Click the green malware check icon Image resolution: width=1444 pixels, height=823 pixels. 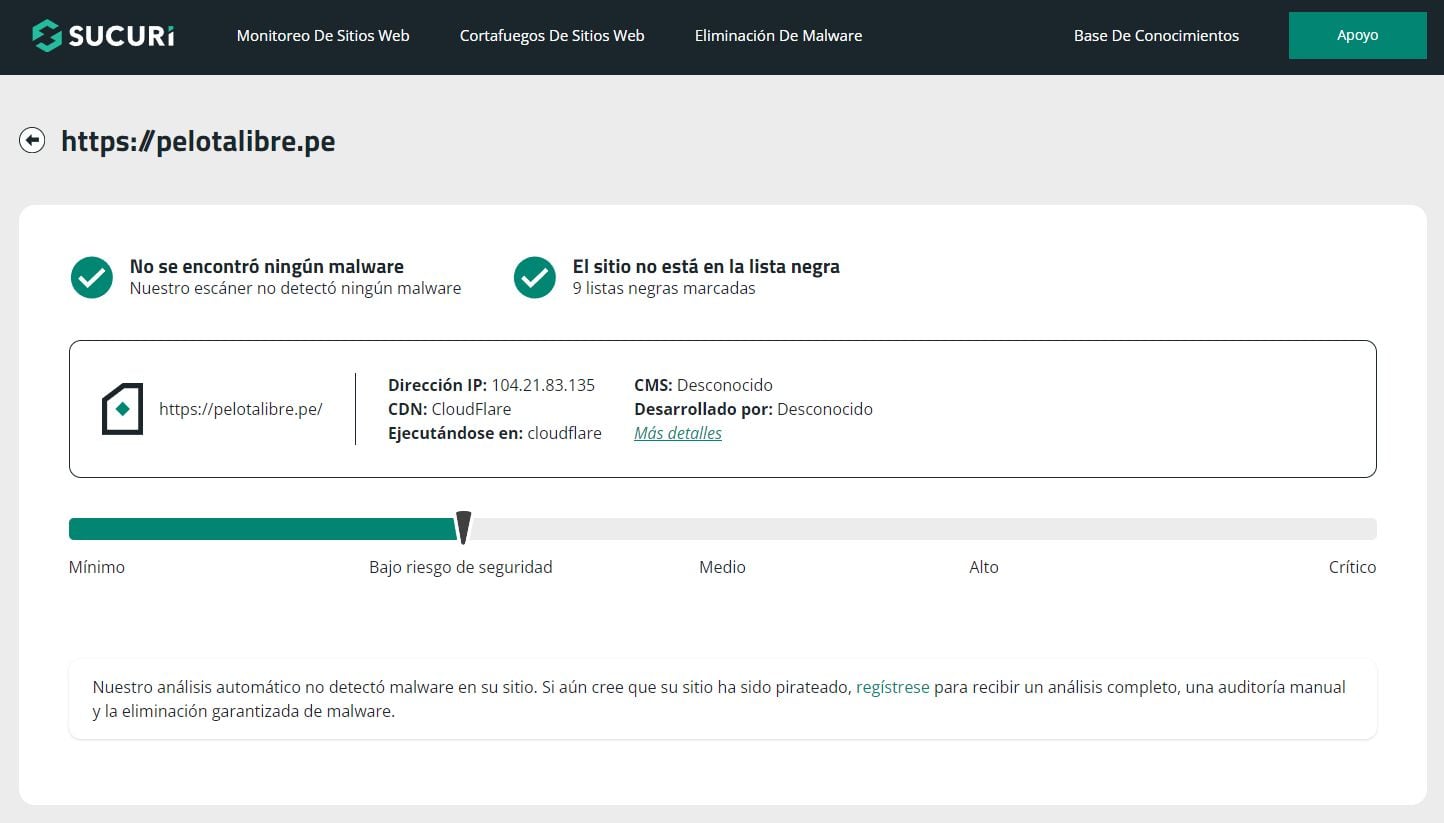92,277
